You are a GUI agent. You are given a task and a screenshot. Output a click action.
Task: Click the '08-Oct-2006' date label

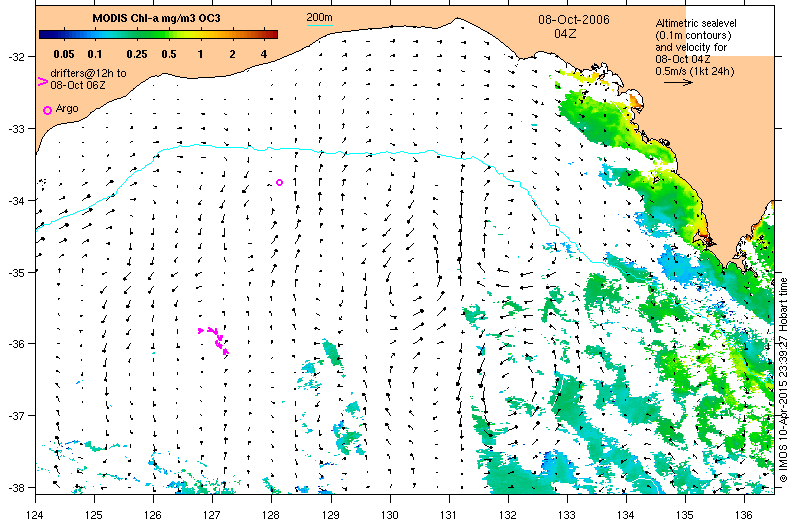point(574,20)
